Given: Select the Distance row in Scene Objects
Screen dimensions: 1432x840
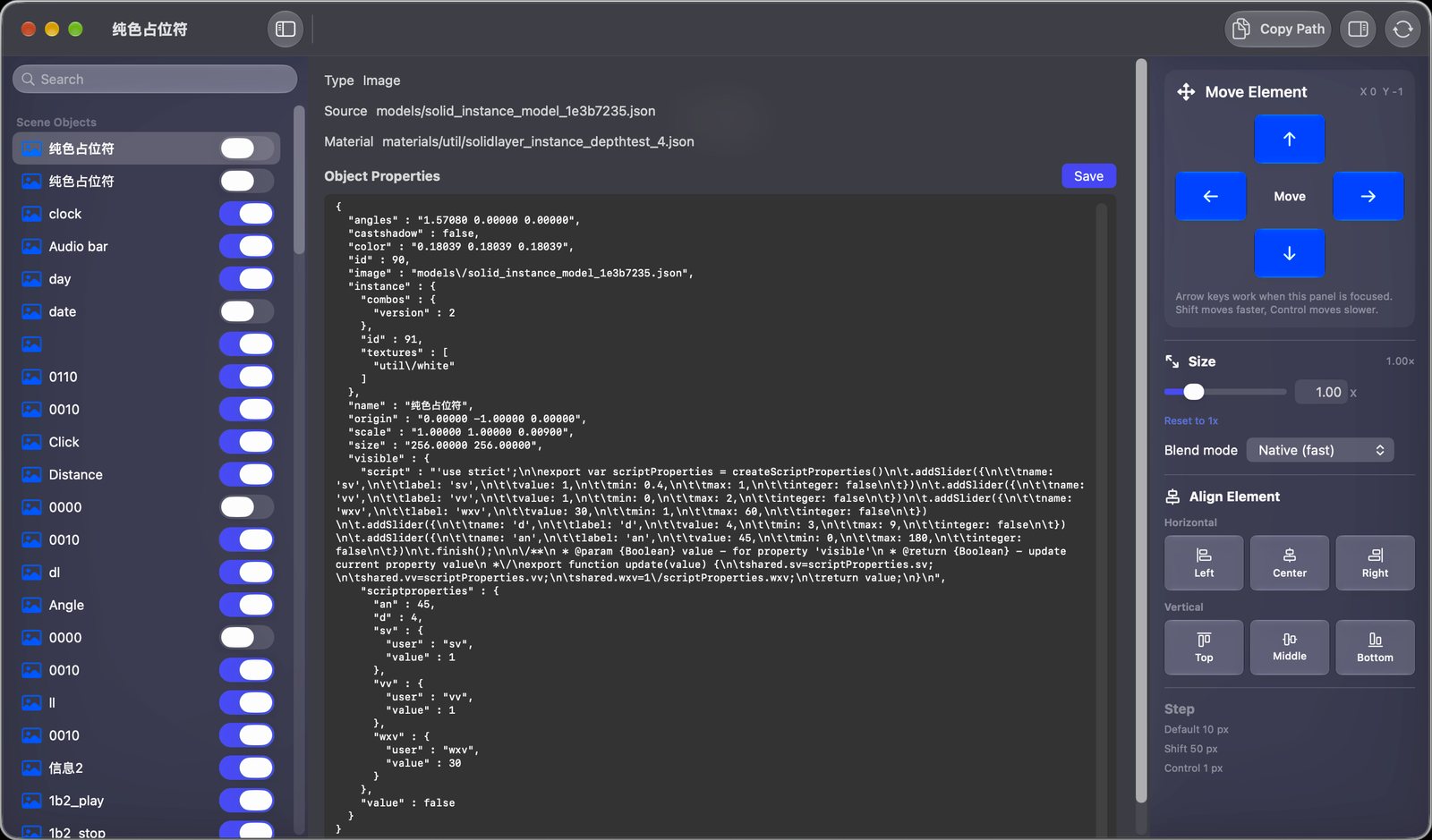Looking at the screenshot, I should coord(147,474).
